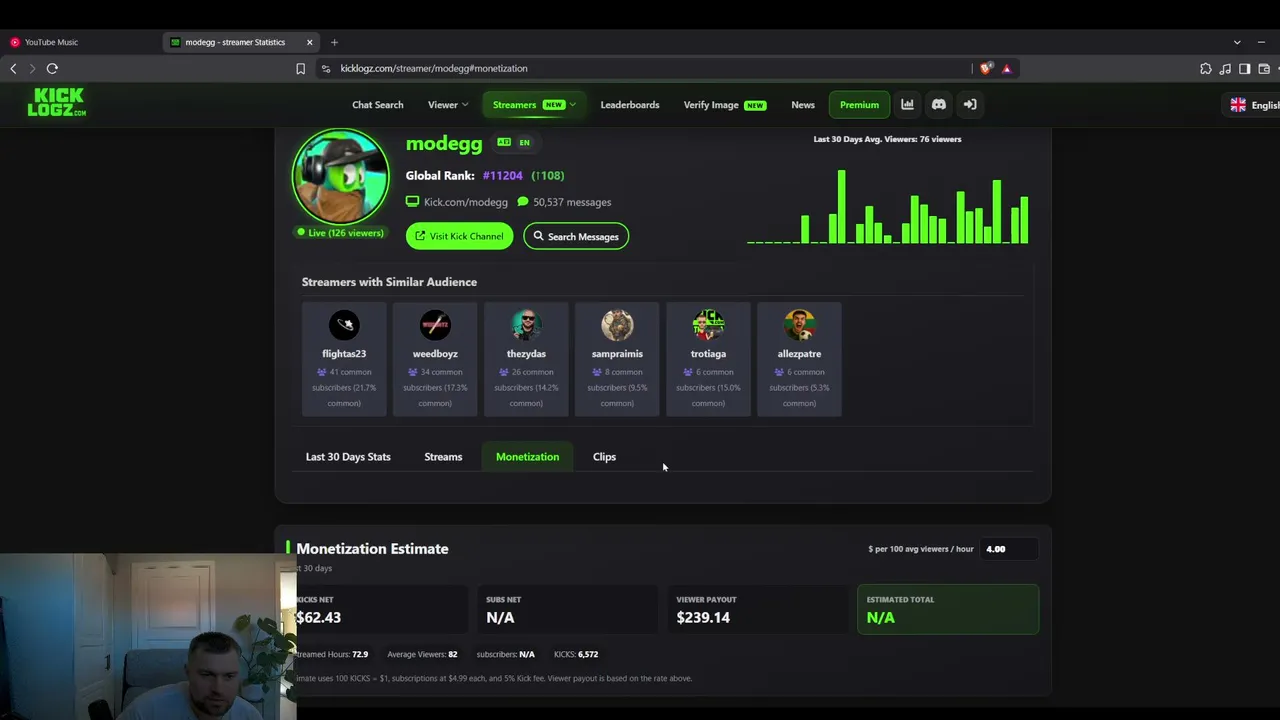The image size is (1280, 720).
Task: Switch to the Streams tab
Action: click(x=443, y=457)
